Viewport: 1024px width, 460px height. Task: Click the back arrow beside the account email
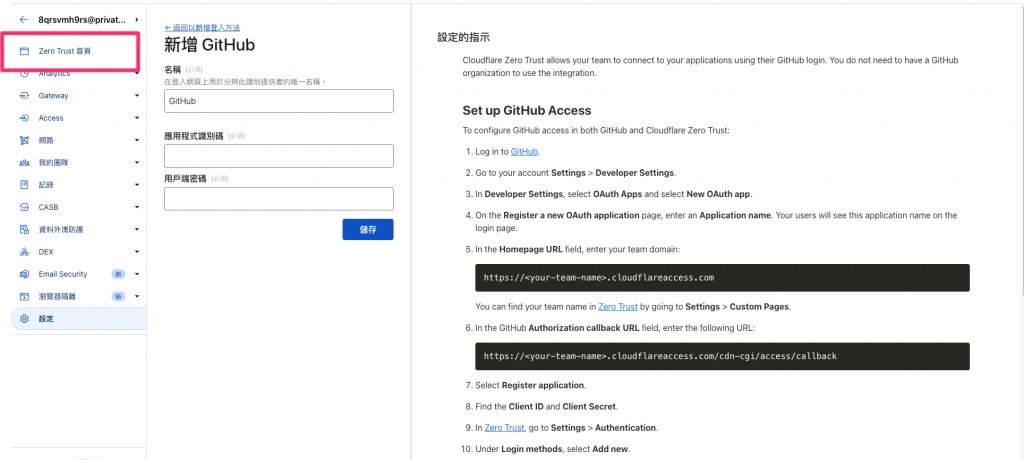pos(24,20)
